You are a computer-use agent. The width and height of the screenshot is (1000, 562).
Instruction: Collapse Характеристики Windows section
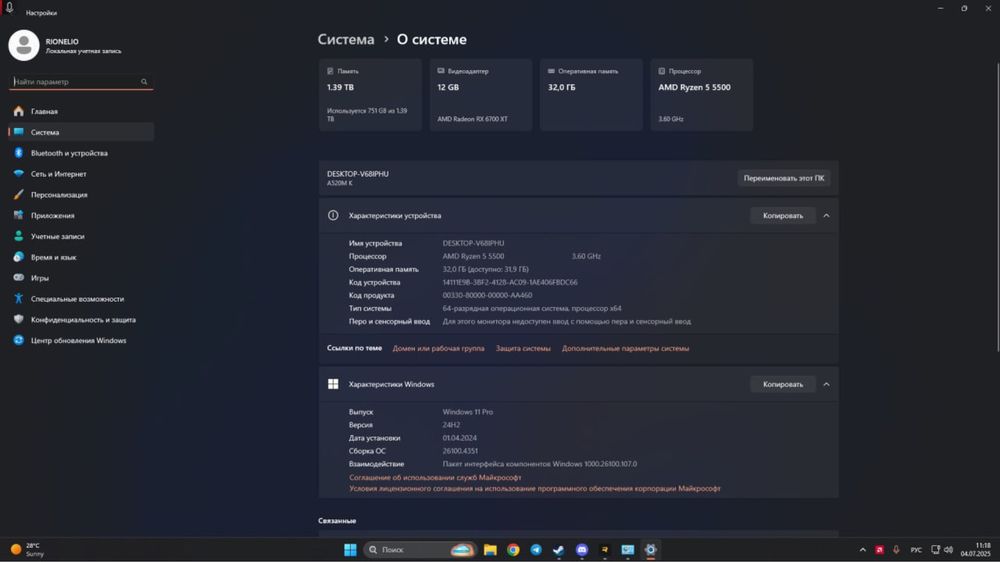point(827,384)
